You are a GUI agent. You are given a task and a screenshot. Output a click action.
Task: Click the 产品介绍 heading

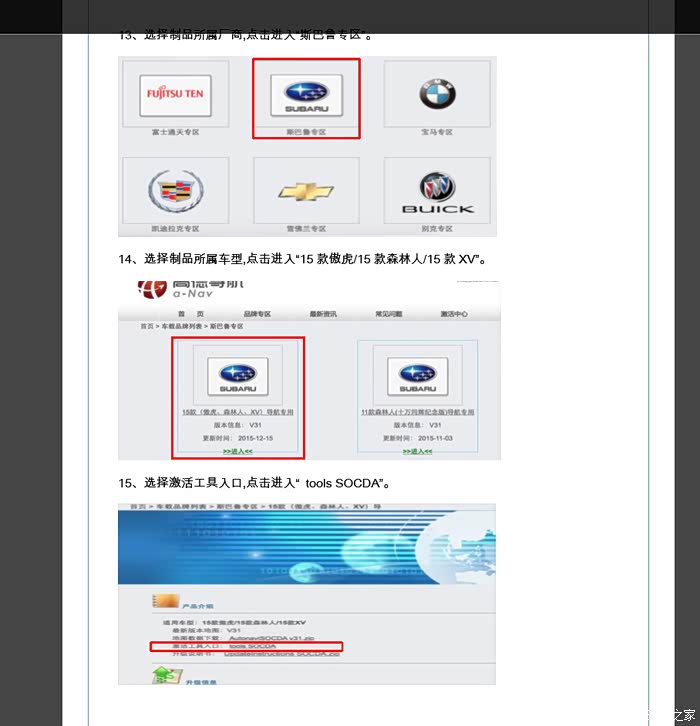(198, 606)
